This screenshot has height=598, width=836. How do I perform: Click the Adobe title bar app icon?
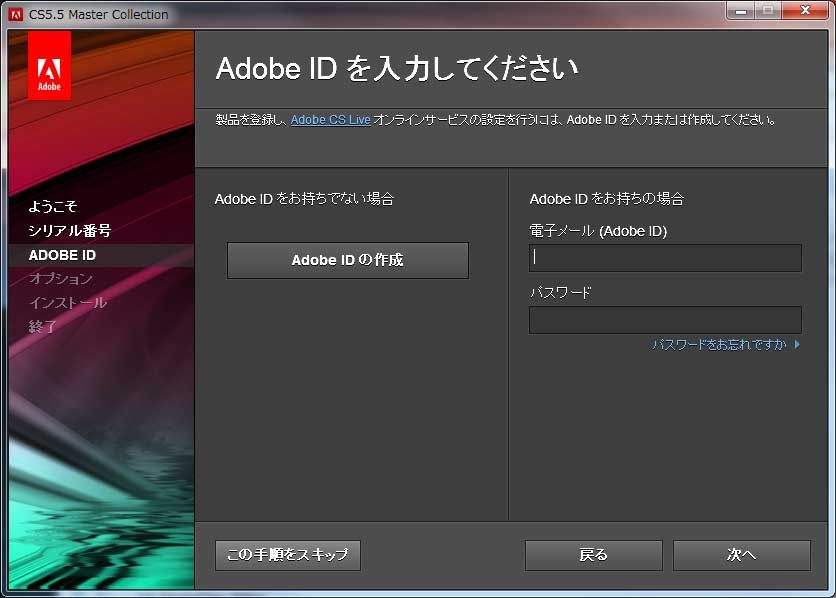pos(16,14)
